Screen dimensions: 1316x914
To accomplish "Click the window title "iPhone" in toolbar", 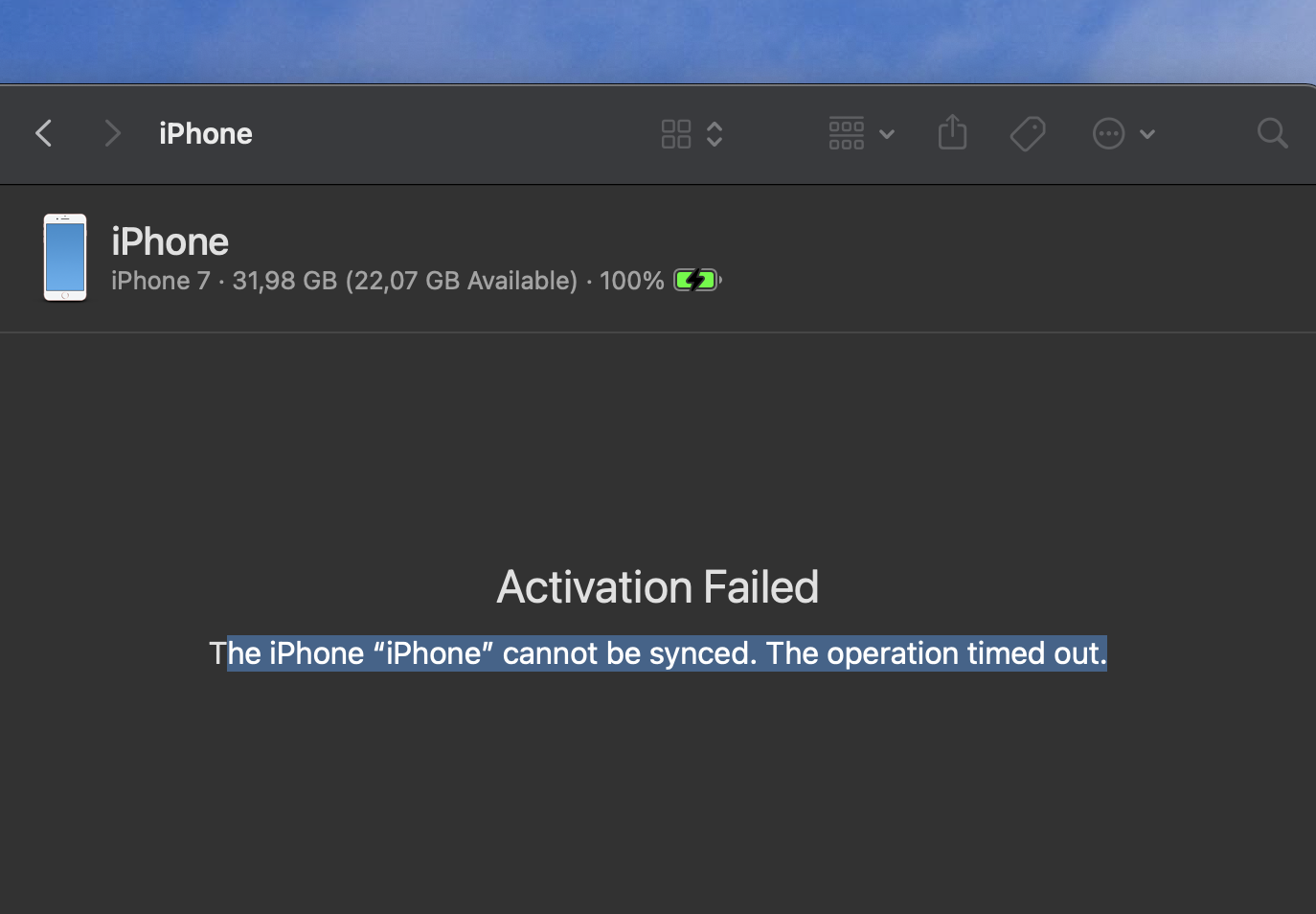I will 206,134.
